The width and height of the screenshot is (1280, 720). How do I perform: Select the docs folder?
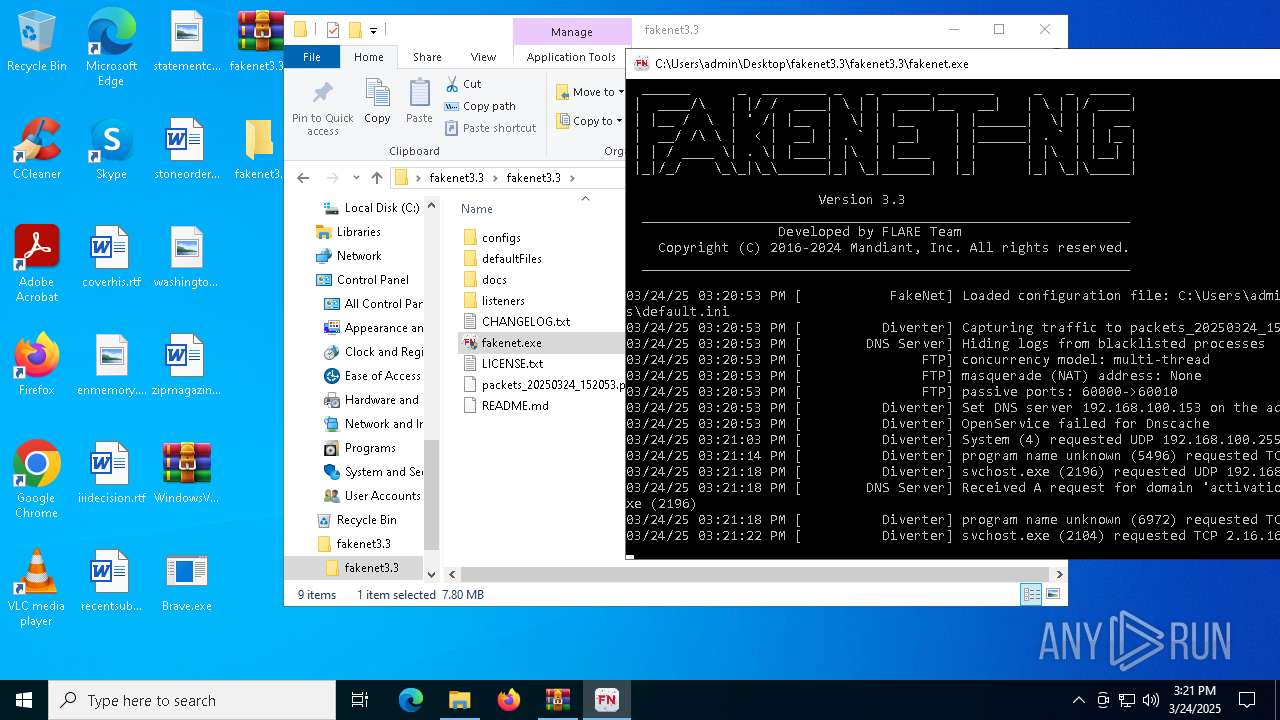(484, 280)
